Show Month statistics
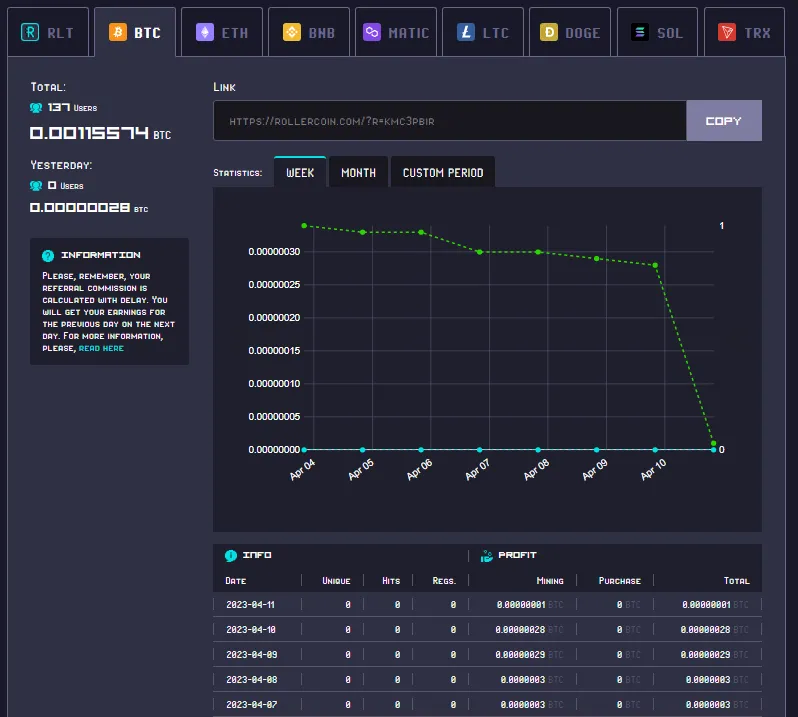Image resolution: width=798 pixels, height=717 pixels. click(358, 172)
